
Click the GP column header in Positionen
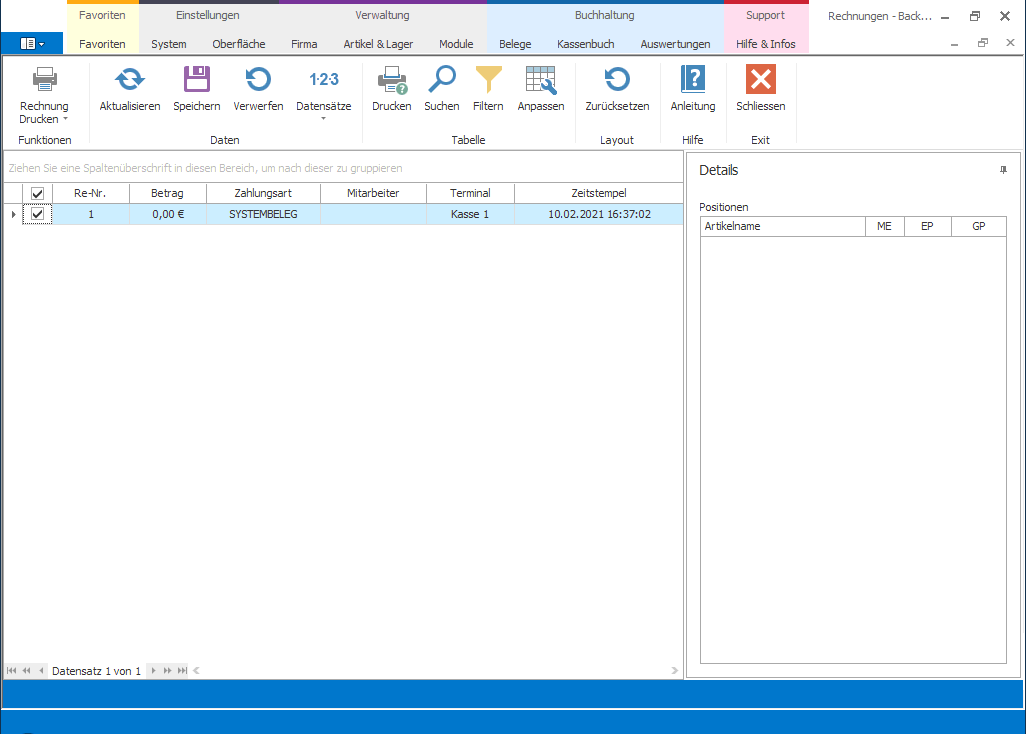point(978,226)
